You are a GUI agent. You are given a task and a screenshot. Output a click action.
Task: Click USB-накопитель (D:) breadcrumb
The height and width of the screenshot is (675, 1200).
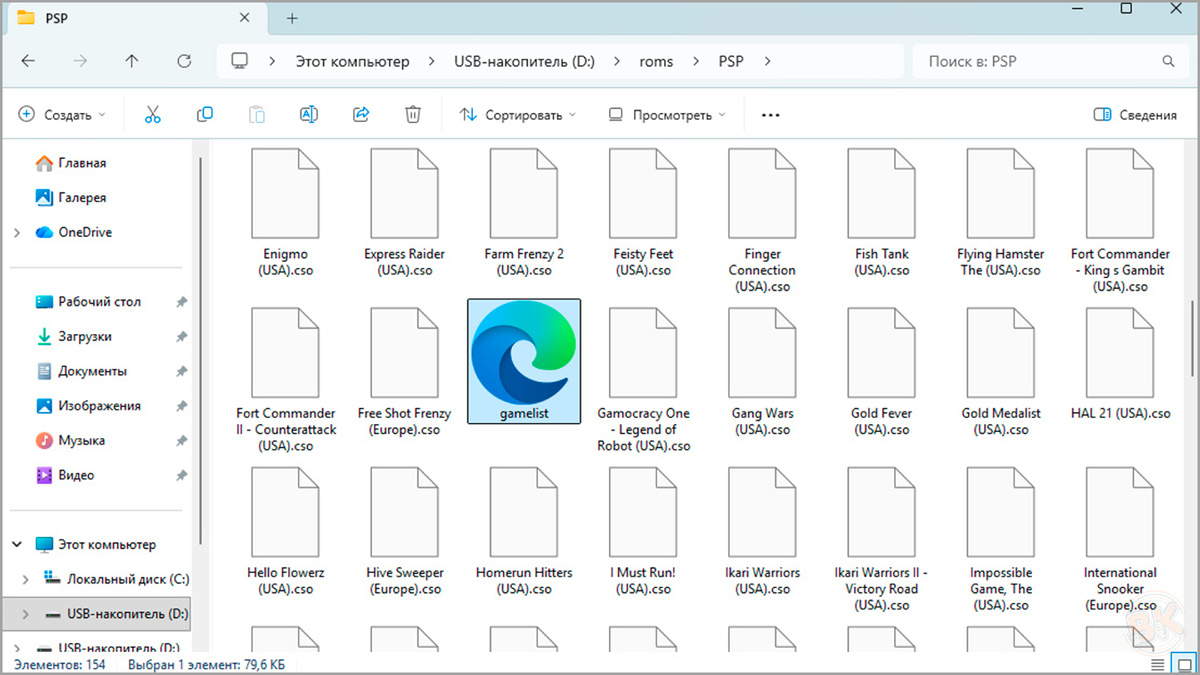click(x=524, y=61)
